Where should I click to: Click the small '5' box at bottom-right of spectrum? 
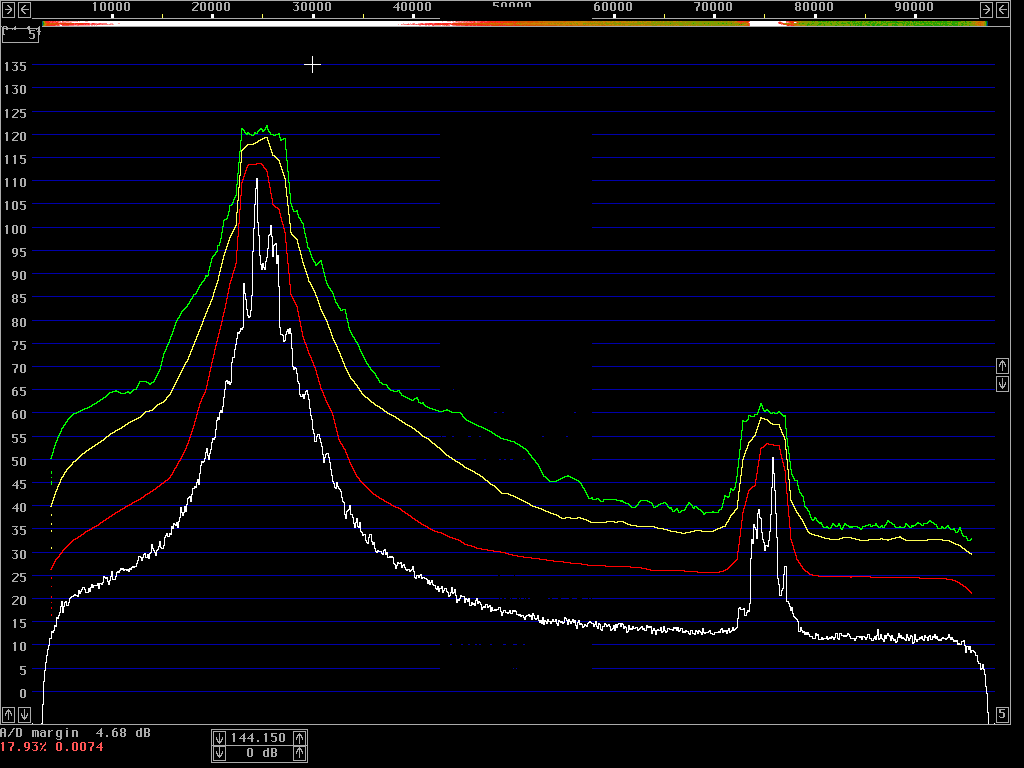(x=1002, y=714)
